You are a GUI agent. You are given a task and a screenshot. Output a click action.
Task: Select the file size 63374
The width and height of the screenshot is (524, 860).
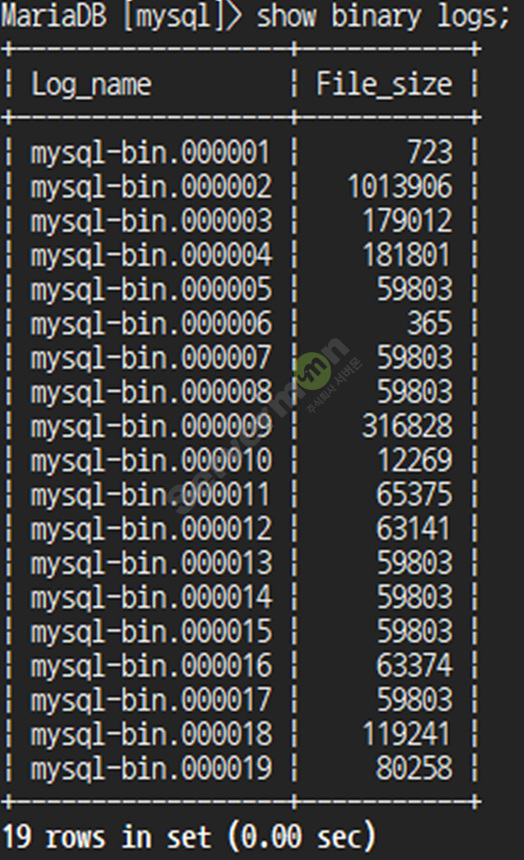[x=415, y=665]
